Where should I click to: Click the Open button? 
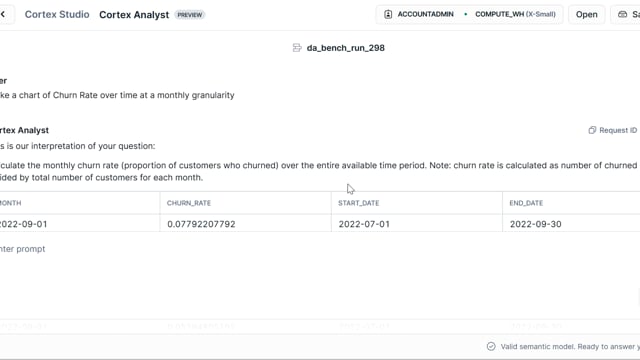pyautogui.click(x=587, y=14)
